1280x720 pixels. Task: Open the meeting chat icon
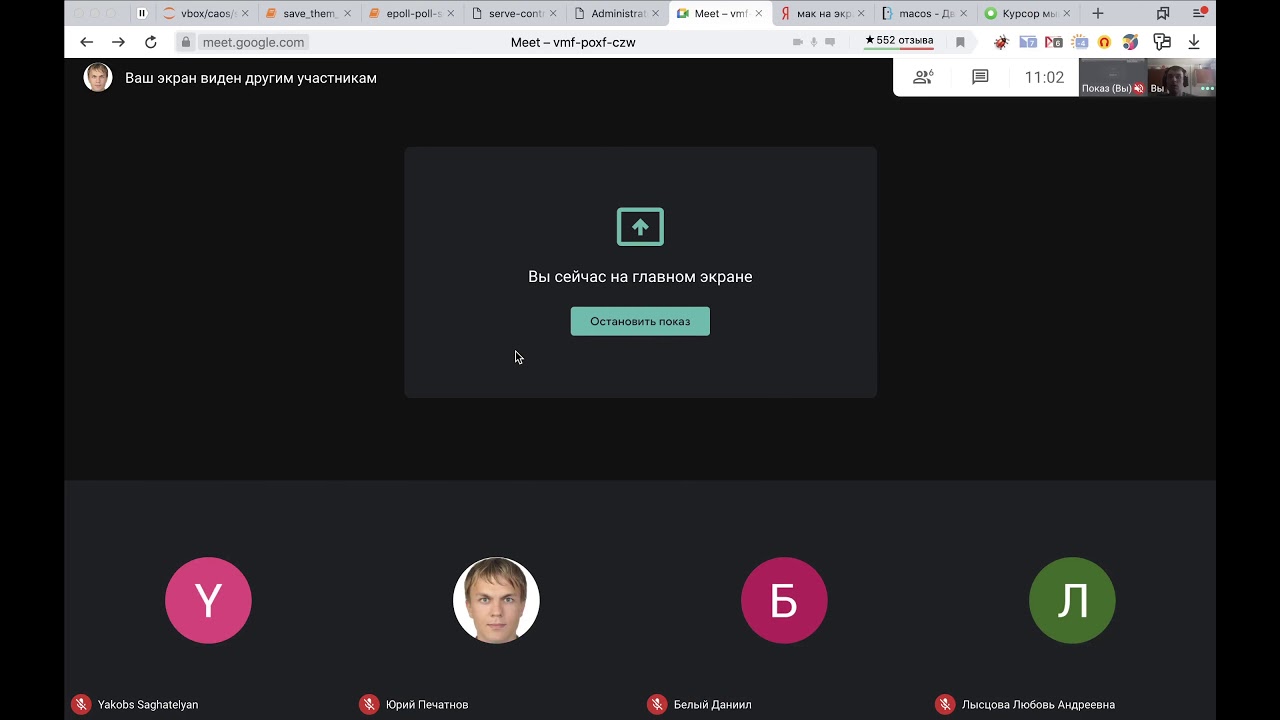(x=980, y=77)
